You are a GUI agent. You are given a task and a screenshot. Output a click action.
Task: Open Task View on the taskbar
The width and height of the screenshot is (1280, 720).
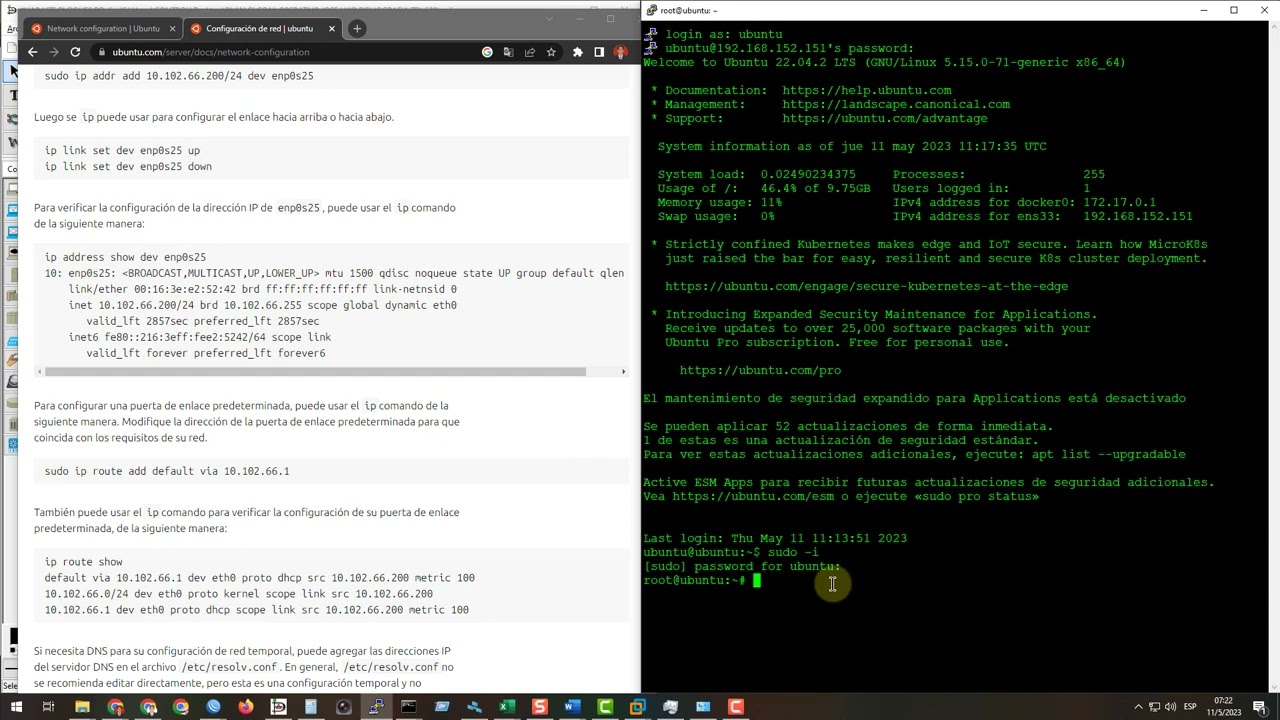(47, 707)
